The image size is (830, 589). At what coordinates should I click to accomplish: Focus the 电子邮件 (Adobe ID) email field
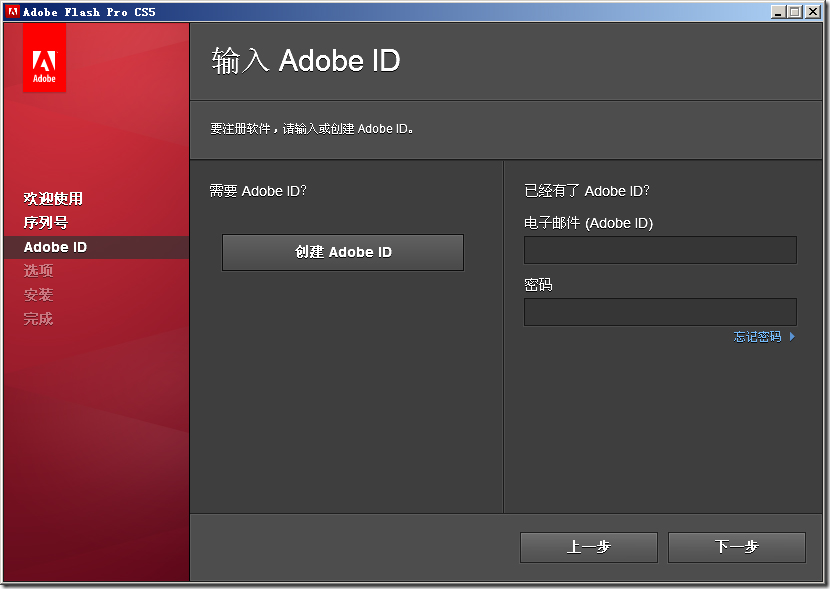point(660,250)
